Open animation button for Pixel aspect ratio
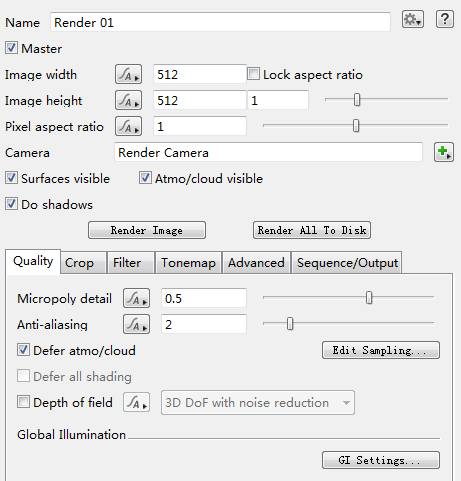The image size is (461, 481). [x=128, y=126]
